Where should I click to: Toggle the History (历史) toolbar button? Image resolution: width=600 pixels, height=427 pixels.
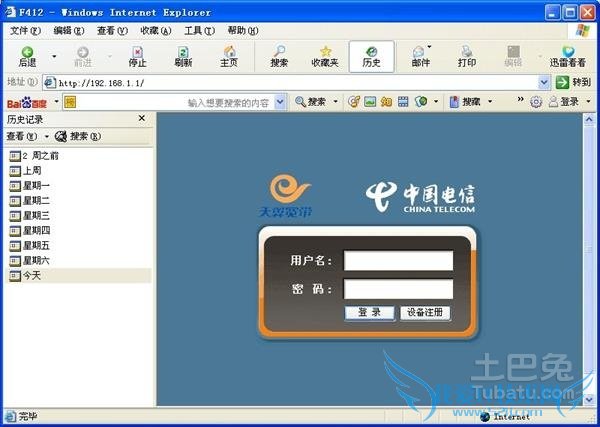[x=372, y=57]
